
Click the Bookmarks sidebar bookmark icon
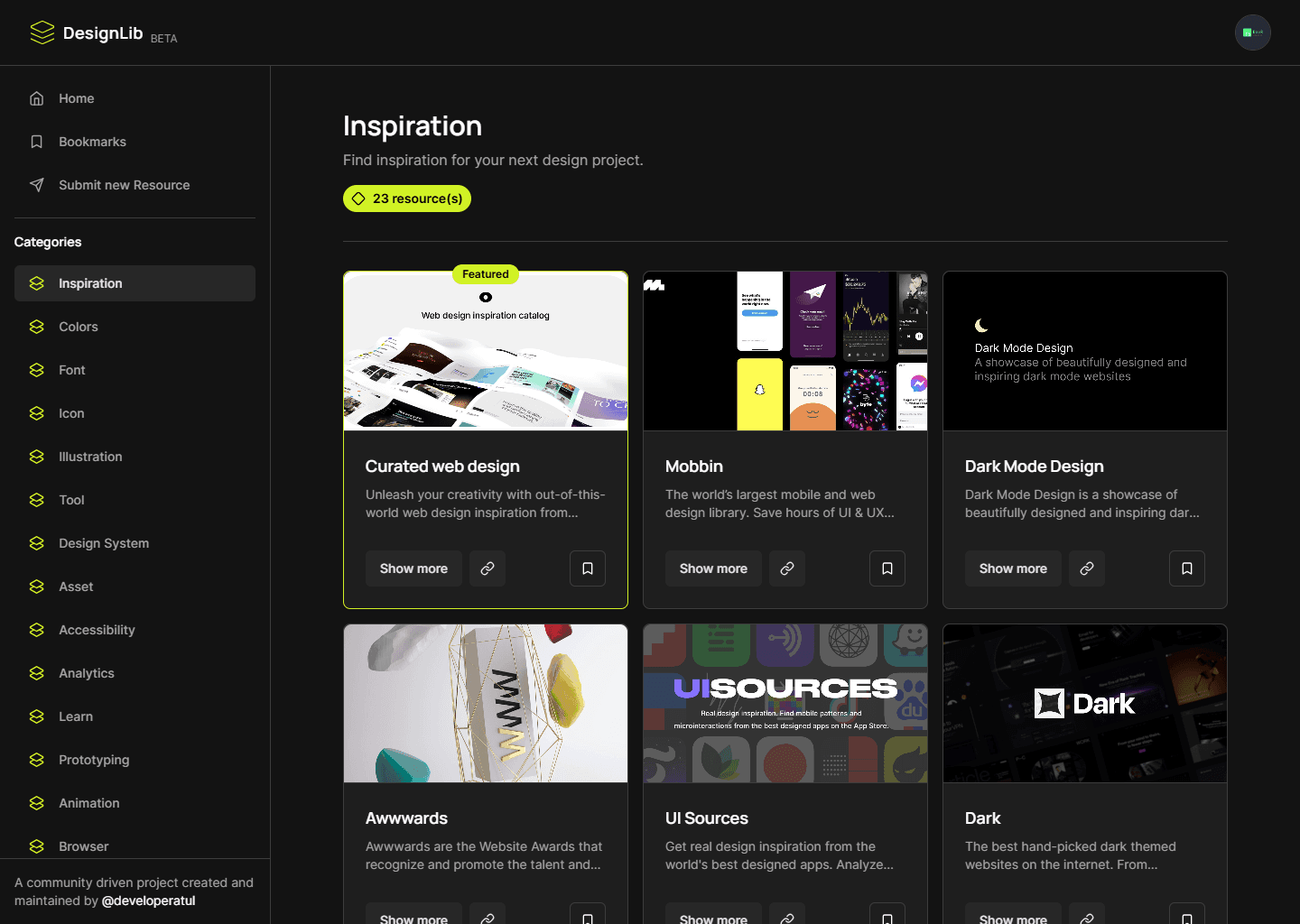click(37, 142)
